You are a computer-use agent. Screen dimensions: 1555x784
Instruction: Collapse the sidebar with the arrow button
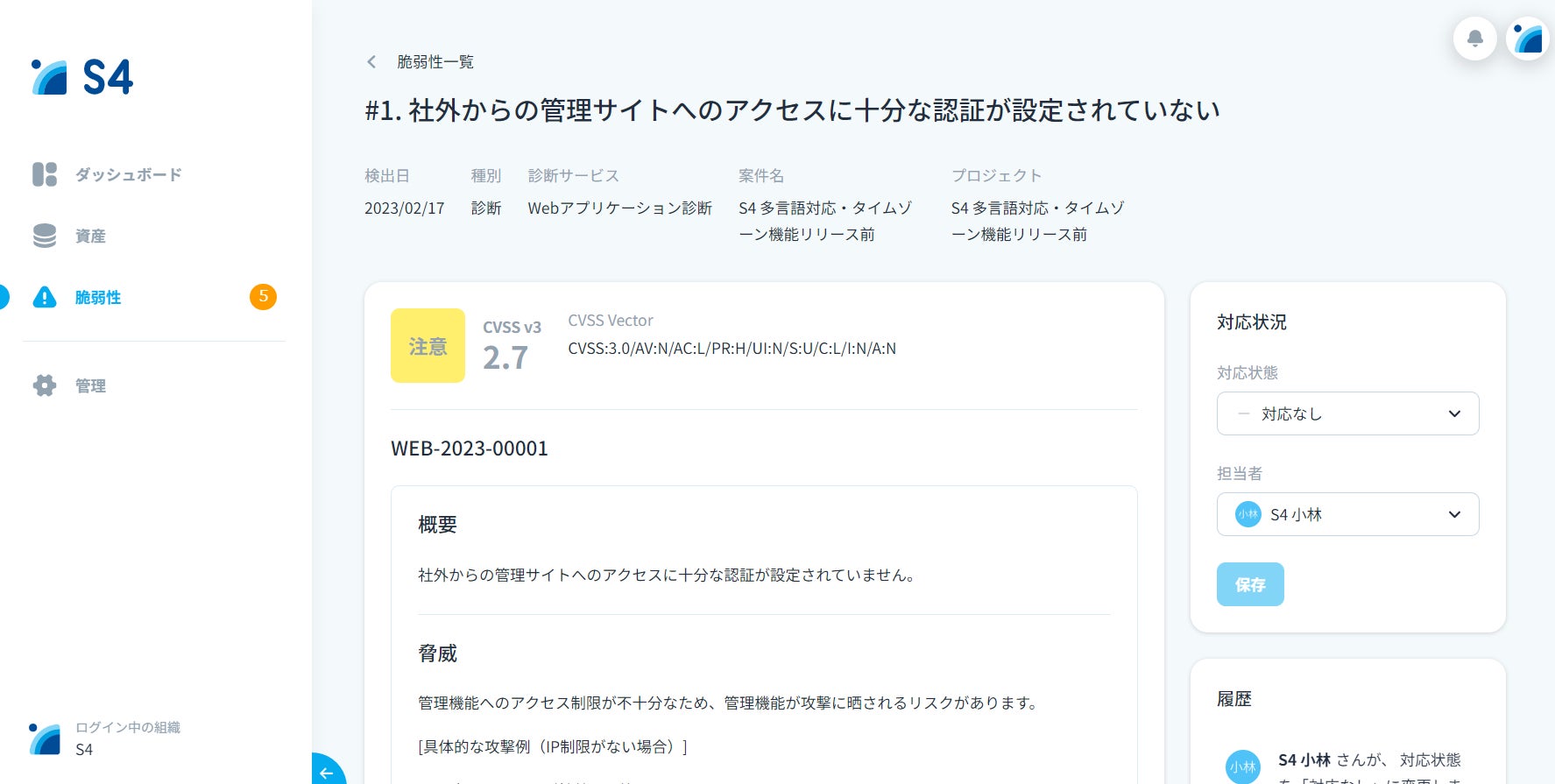click(x=327, y=772)
